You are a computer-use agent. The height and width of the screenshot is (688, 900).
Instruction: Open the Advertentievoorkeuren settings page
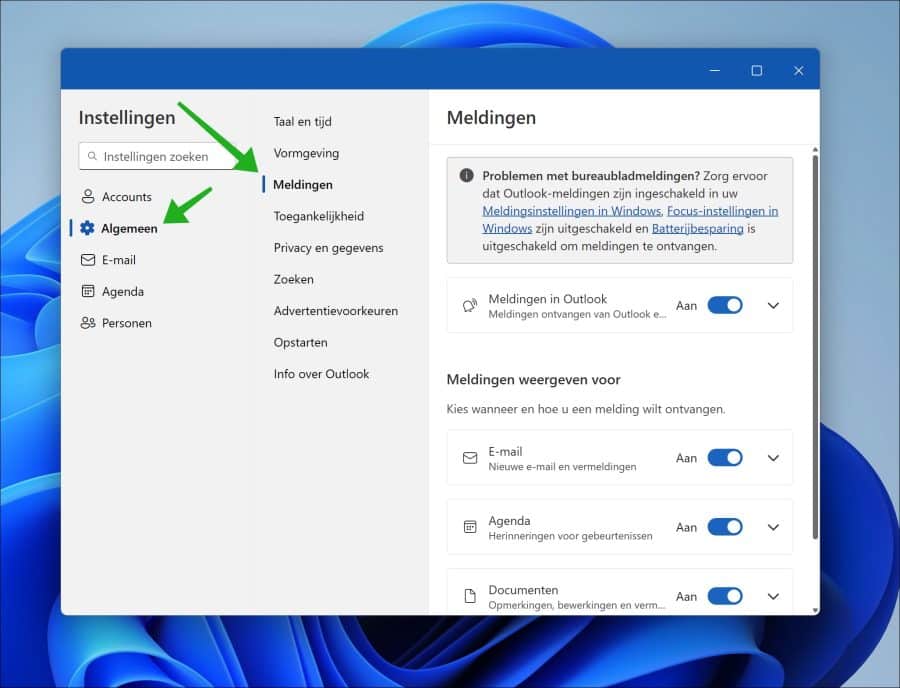(x=334, y=311)
